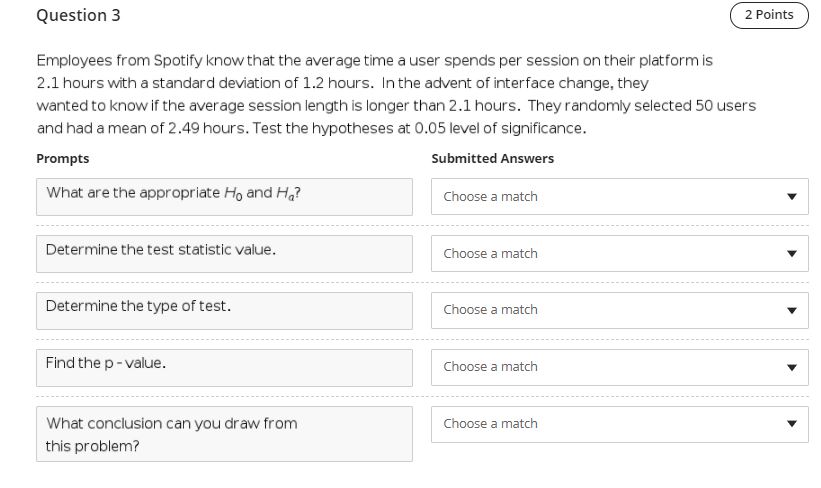
Task: Click the 'Question 3' heading
Action: pyautogui.click(x=71, y=16)
